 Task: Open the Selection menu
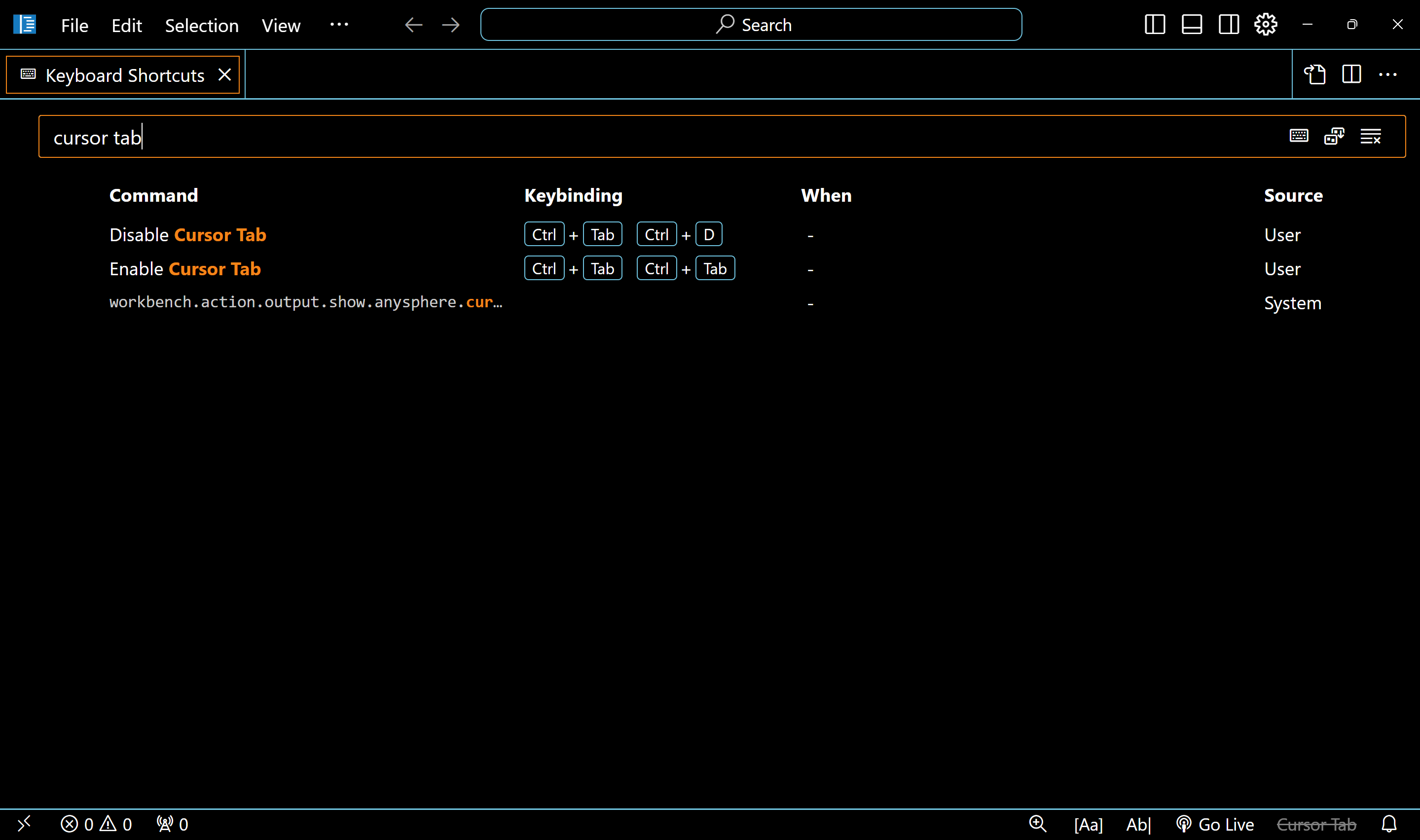[201, 25]
